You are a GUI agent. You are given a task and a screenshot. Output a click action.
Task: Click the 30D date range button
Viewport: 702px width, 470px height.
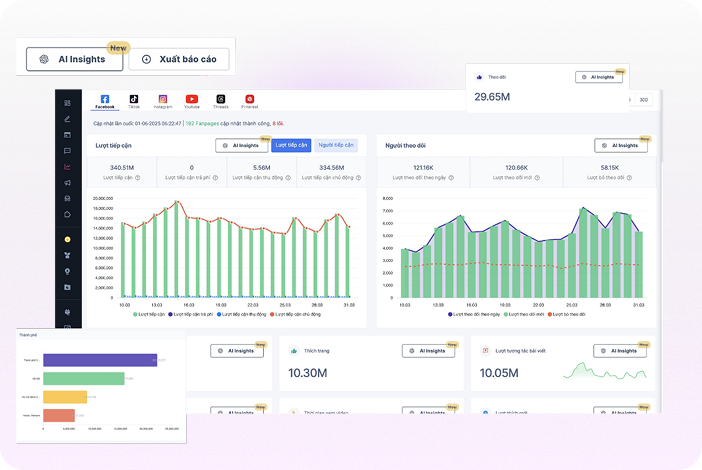point(643,100)
